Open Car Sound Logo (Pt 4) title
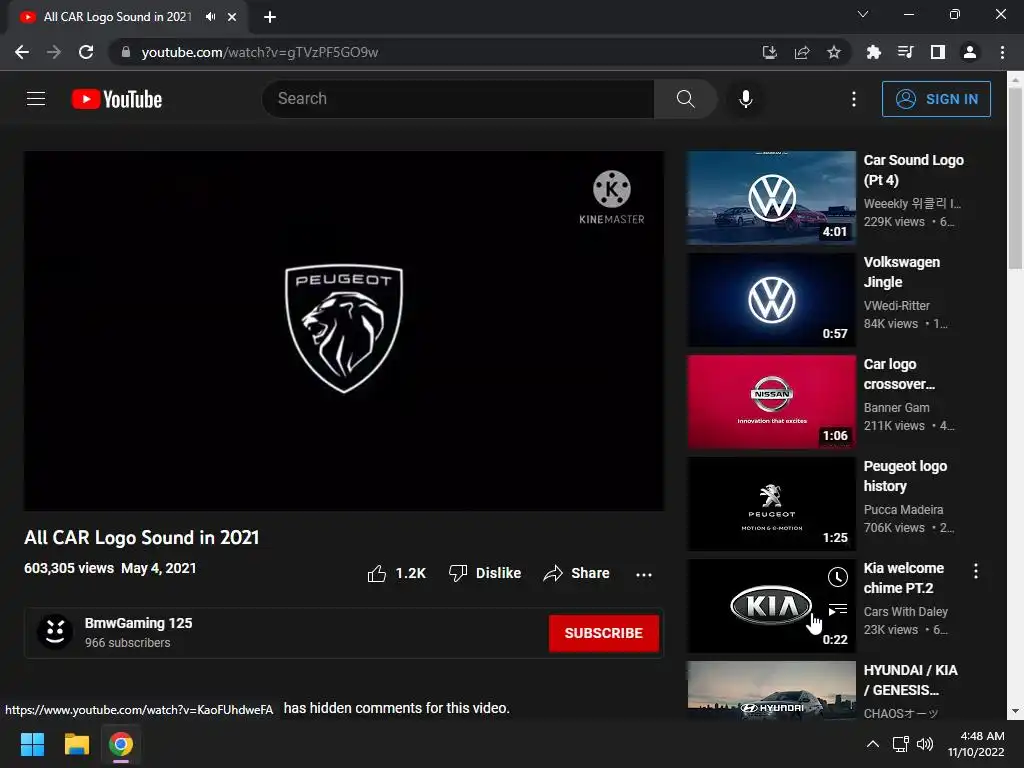The image size is (1024, 768). 913,170
